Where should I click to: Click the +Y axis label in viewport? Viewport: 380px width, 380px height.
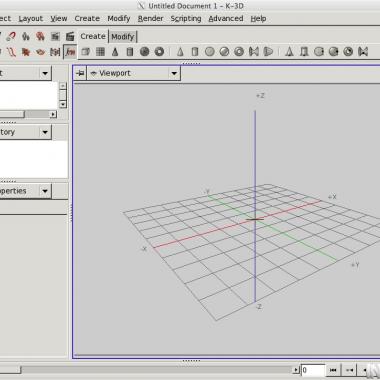coord(355,265)
